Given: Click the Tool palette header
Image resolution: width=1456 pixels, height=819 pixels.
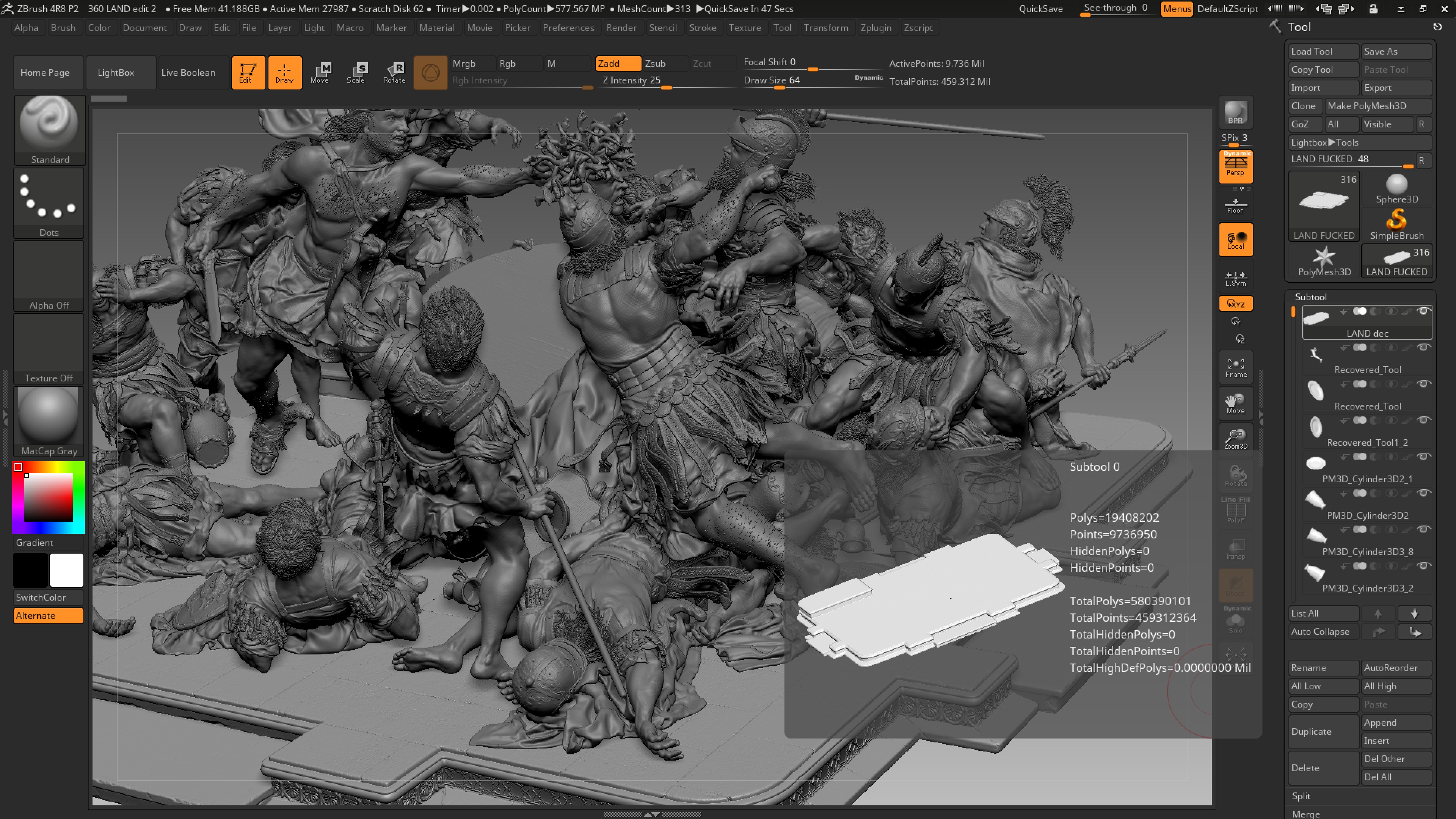Looking at the screenshot, I should 1299,27.
